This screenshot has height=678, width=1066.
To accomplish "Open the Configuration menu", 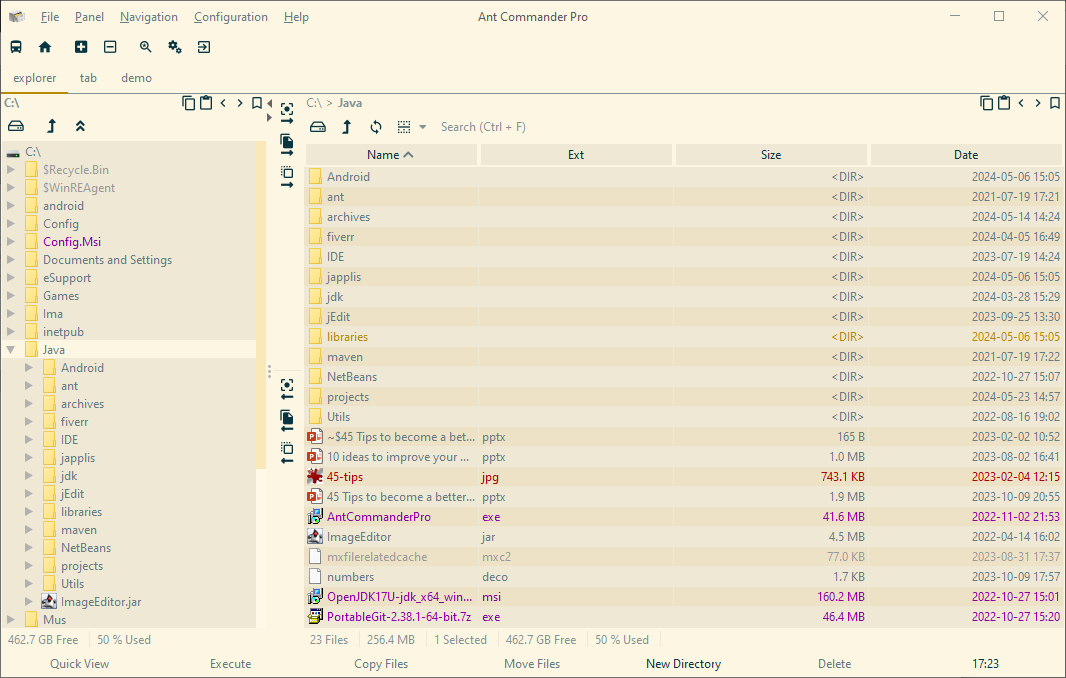I will pos(230,17).
